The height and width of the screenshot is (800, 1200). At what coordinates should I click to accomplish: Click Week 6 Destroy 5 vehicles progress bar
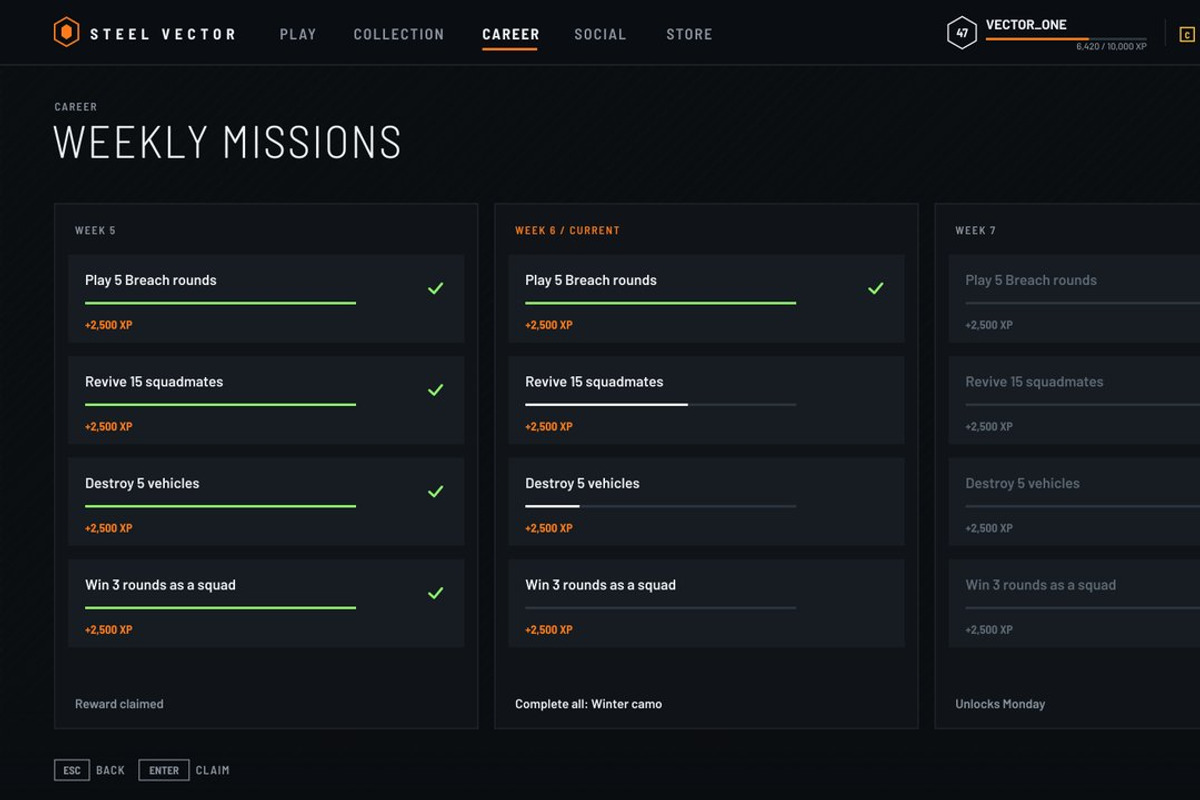pyautogui.click(x=661, y=506)
